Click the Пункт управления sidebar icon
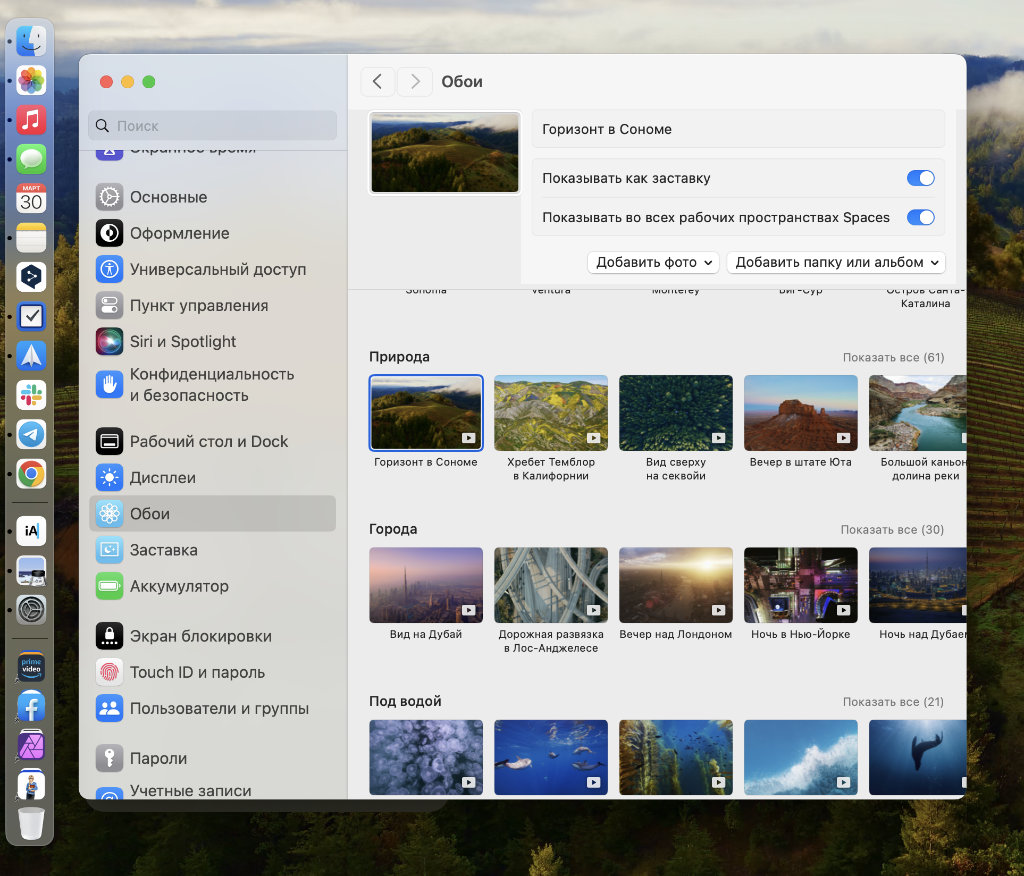Screen dimensions: 1024x876 coord(109,306)
